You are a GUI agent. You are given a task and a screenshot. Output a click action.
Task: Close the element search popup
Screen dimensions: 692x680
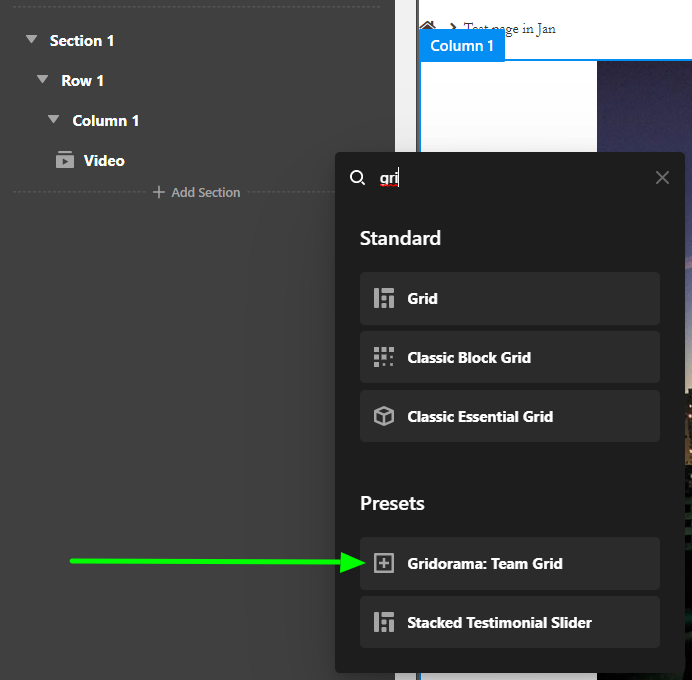click(662, 178)
